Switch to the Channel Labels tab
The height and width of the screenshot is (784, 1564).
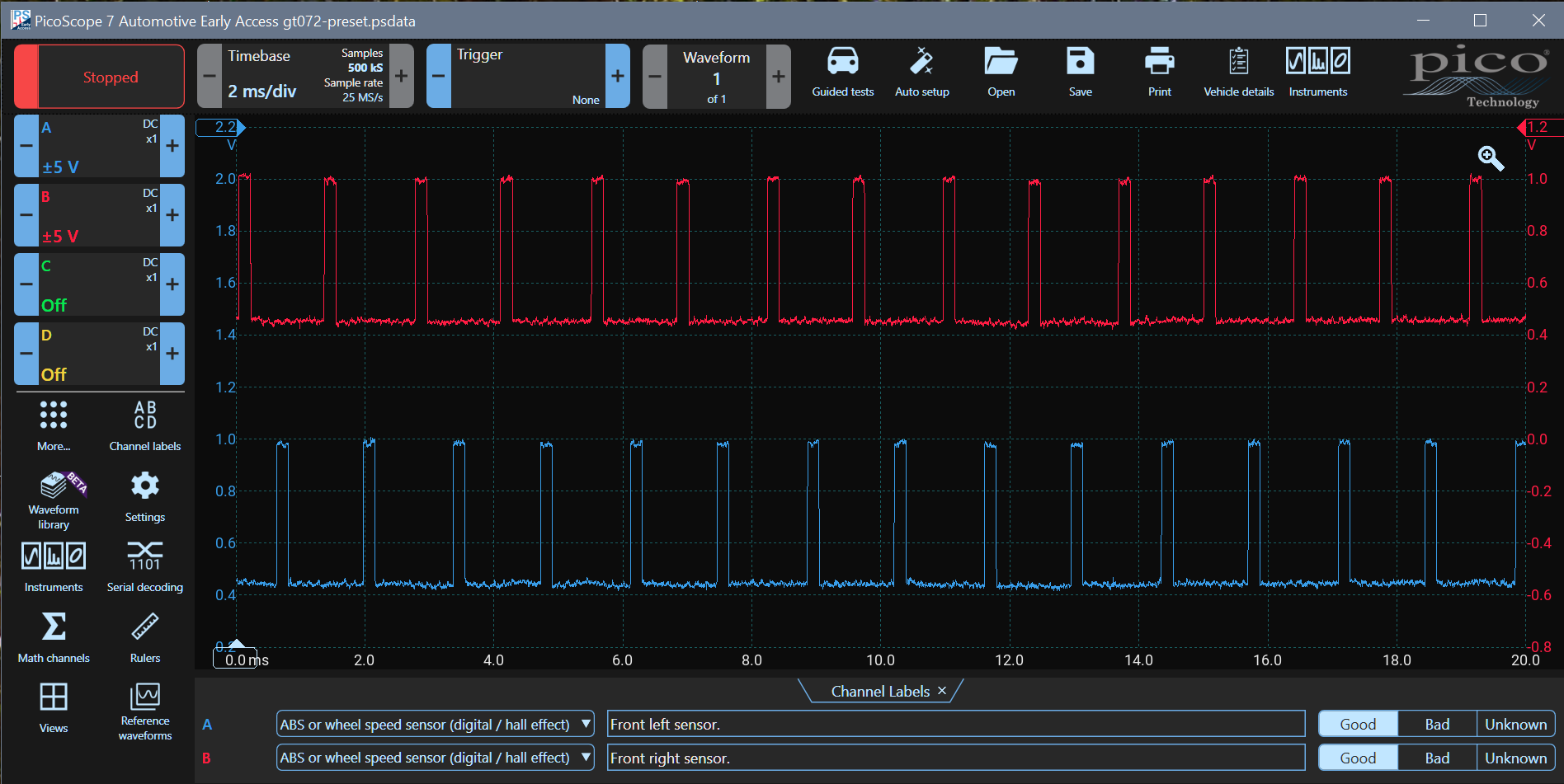tap(879, 691)
